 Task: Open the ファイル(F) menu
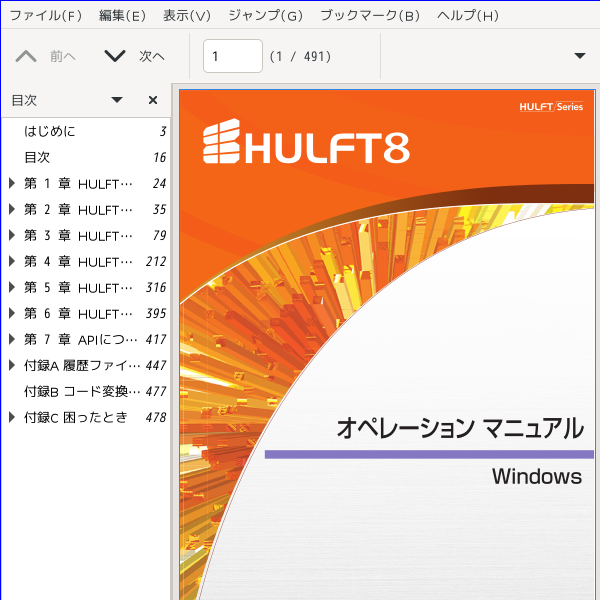[46, 15]
